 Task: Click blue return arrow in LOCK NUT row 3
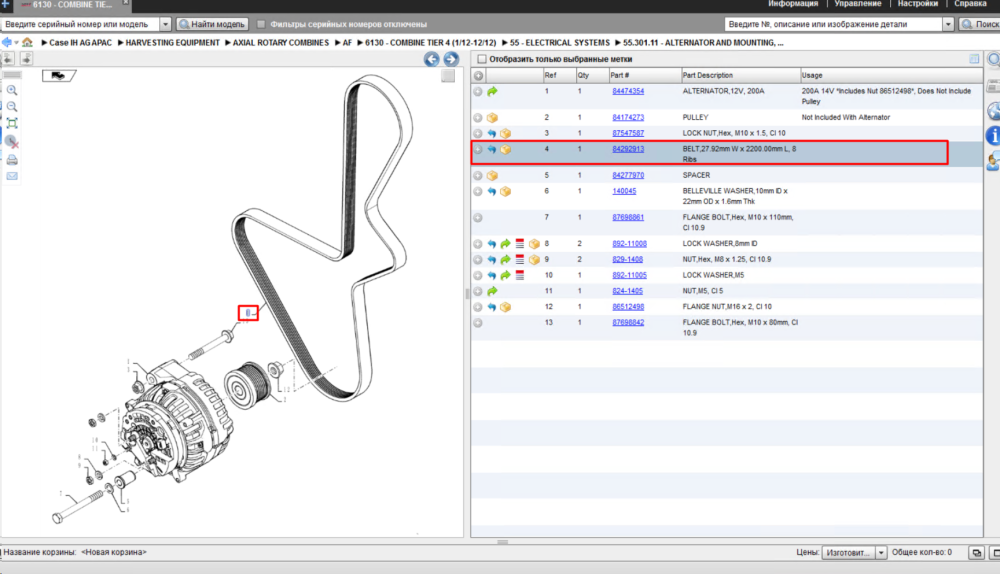(492, 134)
